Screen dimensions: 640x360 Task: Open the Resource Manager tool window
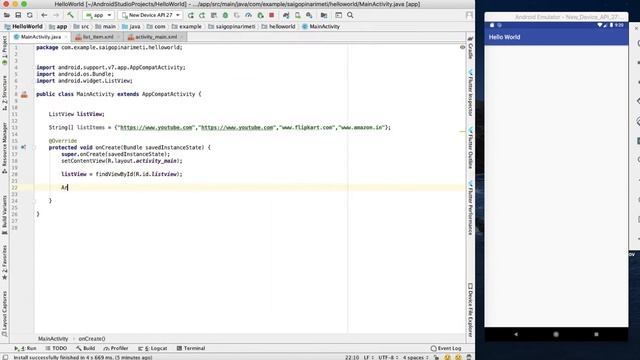point(4,148)
